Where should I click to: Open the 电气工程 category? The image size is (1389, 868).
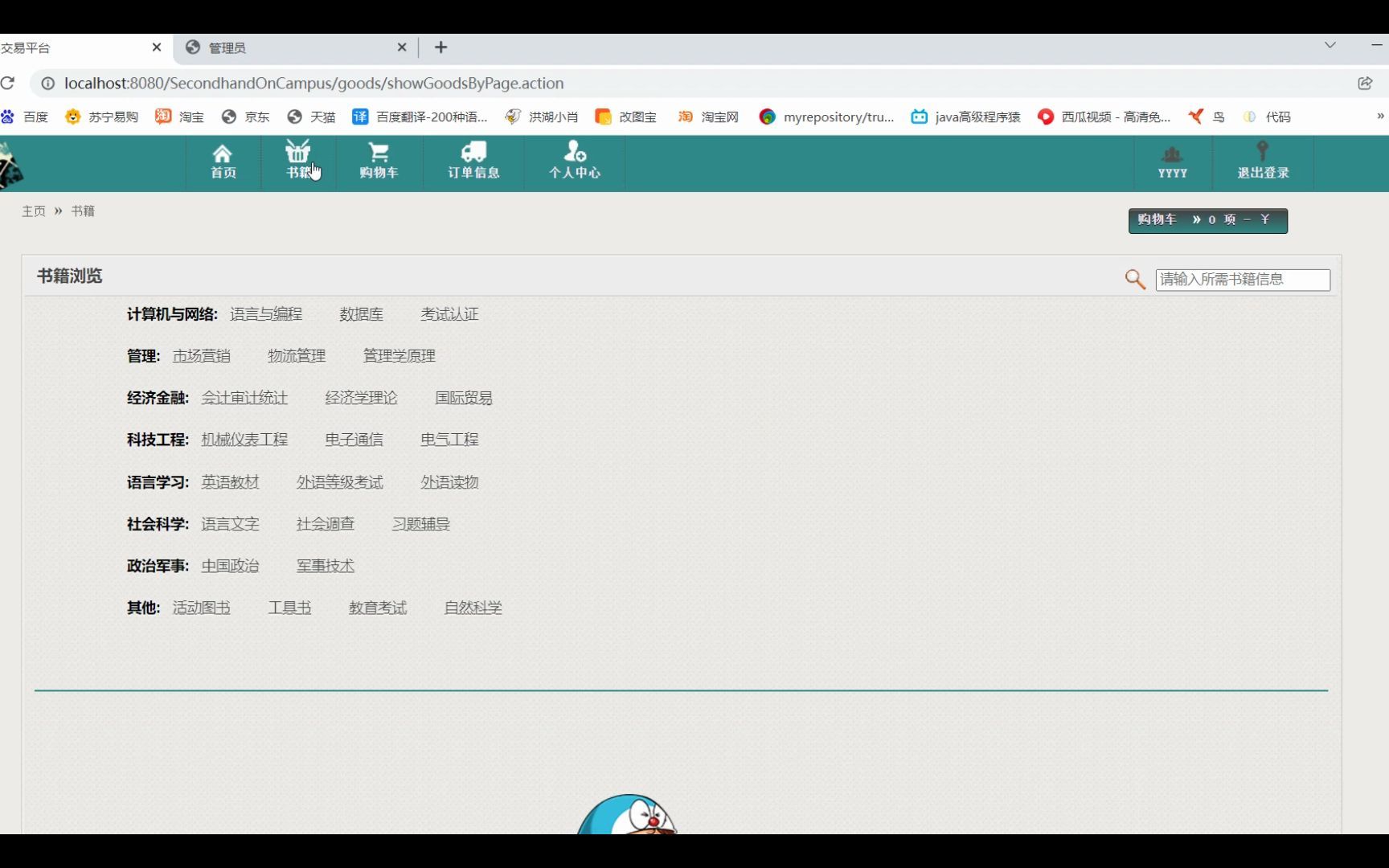pyautogui.click(x=449, y=440)
